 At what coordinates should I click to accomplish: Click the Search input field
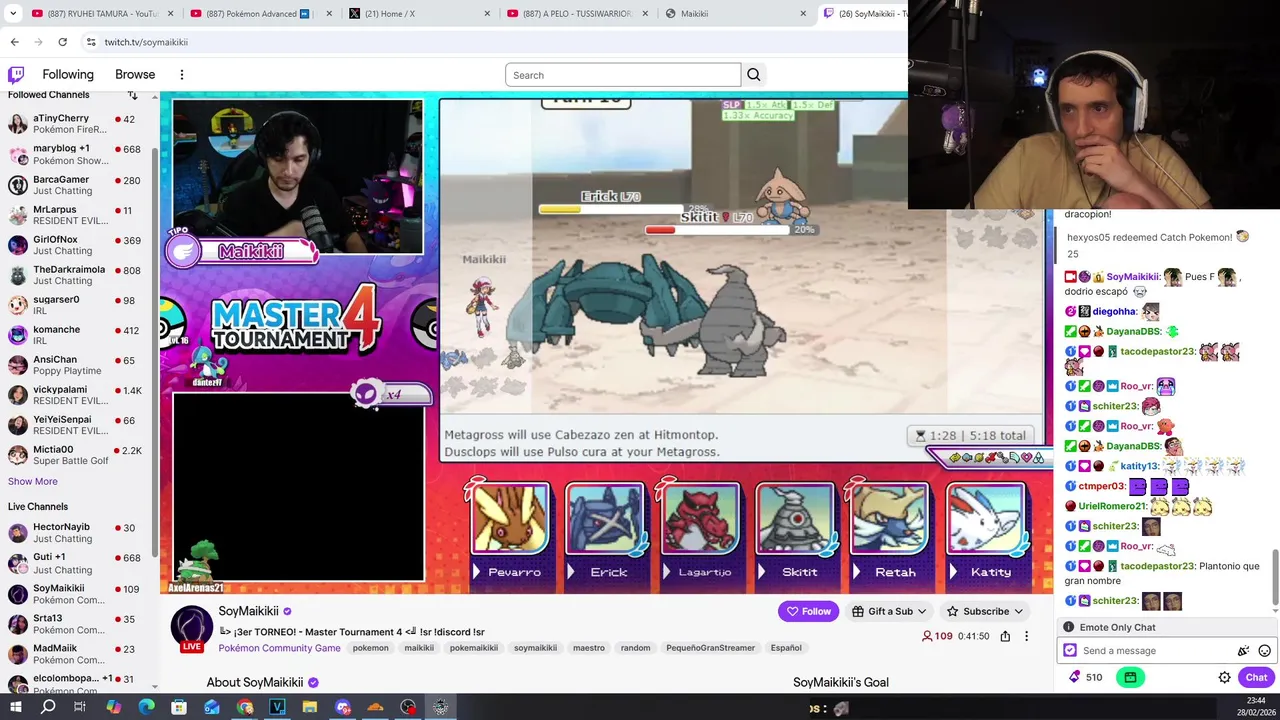(x=623, y=75)
